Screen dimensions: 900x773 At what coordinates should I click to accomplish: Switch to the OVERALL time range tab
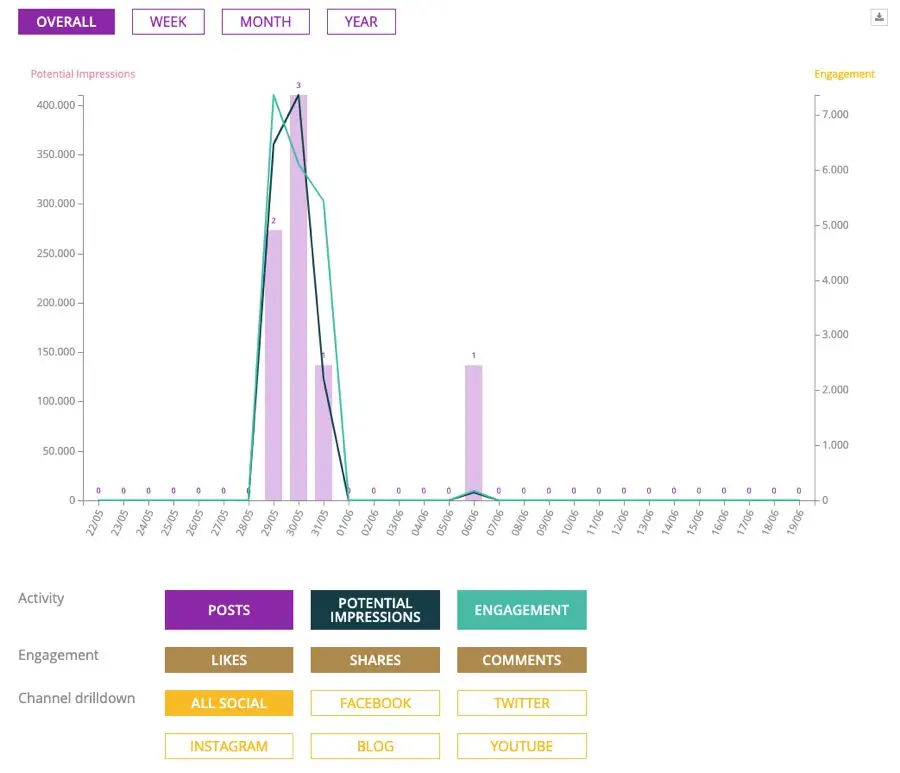[x=66, y=22]
